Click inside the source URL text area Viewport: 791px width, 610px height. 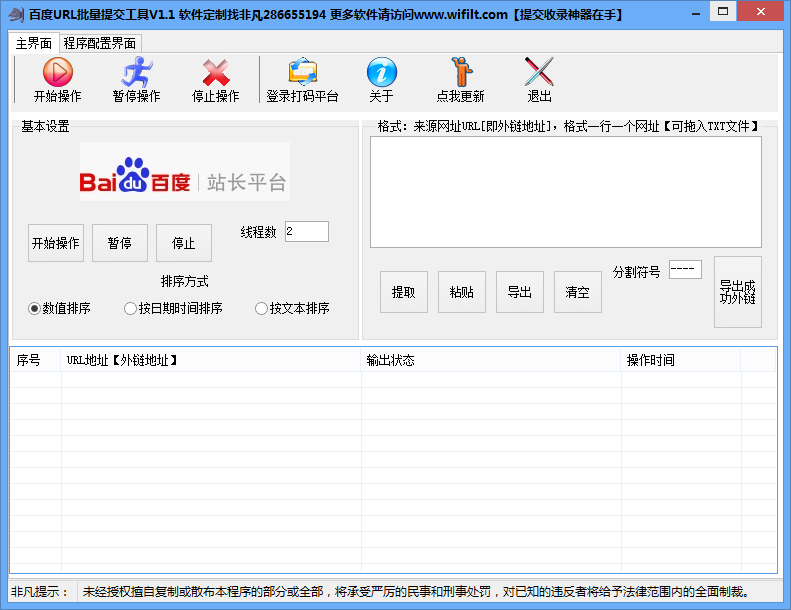566,192
